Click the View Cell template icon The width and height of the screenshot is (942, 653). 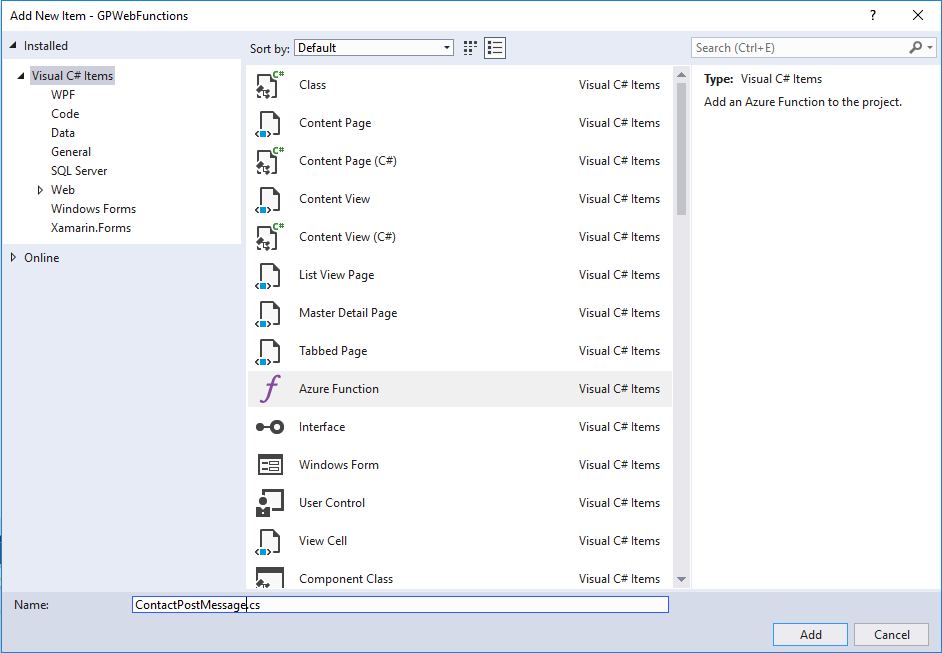[268, 541]
